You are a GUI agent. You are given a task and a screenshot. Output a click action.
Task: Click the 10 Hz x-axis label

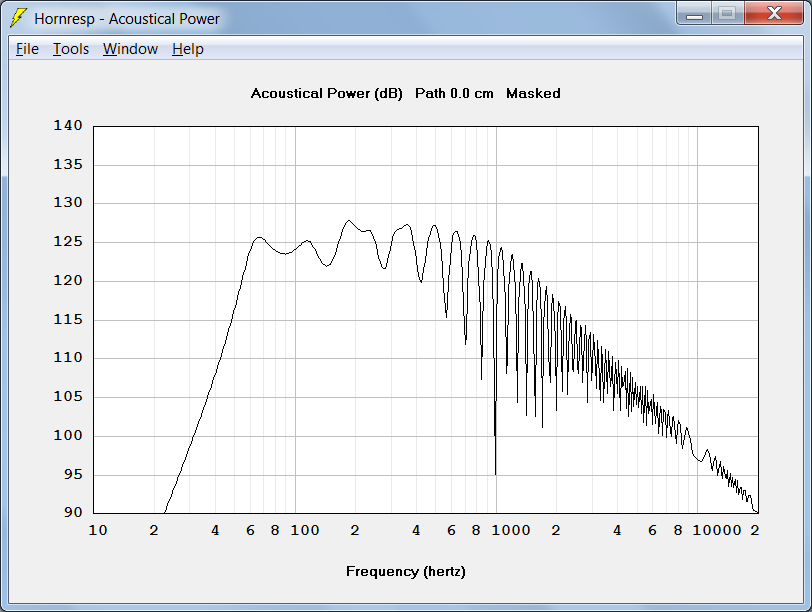[x=98, y=531]
